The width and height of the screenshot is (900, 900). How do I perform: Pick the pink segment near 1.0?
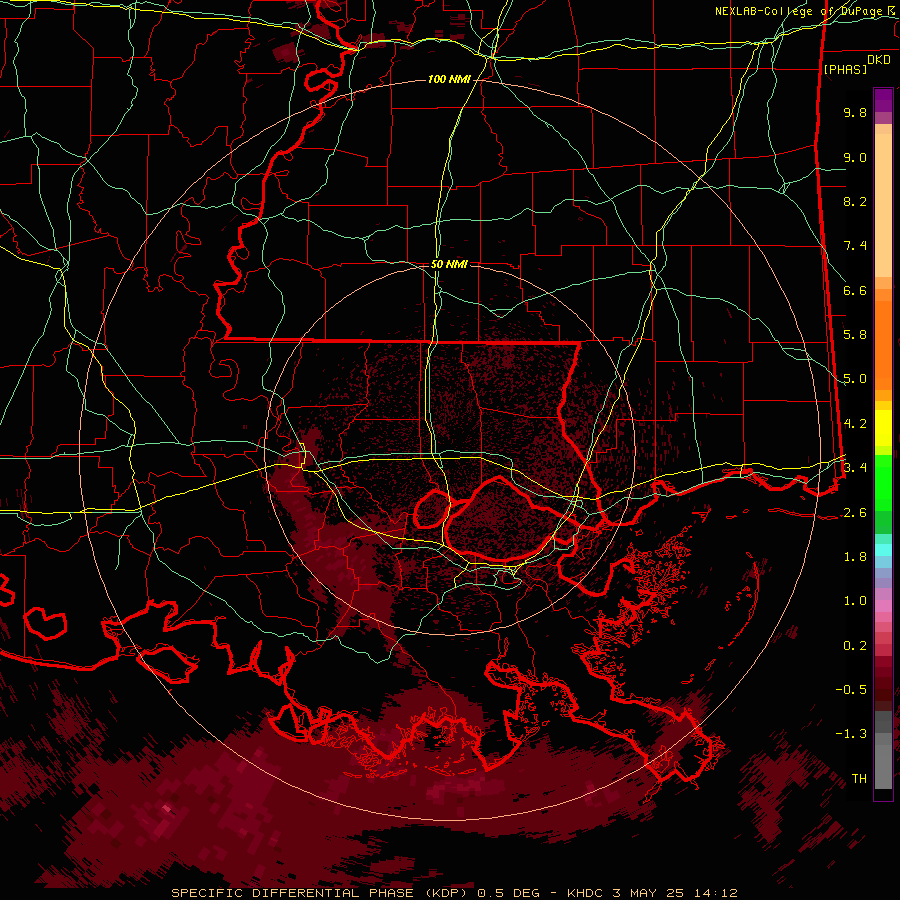(883, 606)
